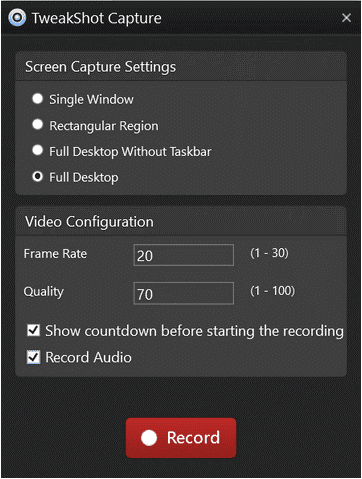Click into the Quality value field
The width and height of the screenshot is (362, 479).
click(x=184, y=293)
